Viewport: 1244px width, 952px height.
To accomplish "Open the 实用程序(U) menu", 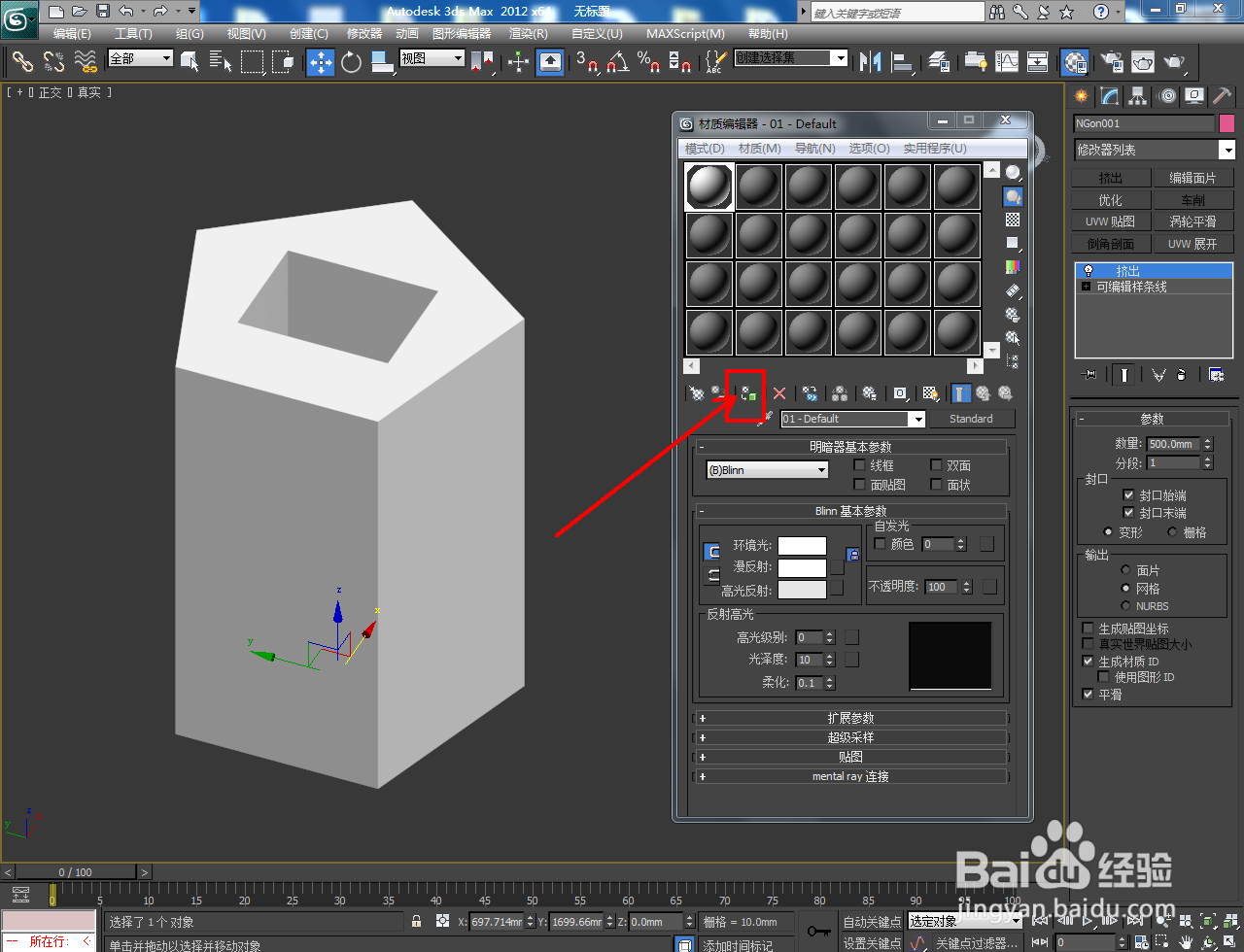I will click(x=935, y=149).
